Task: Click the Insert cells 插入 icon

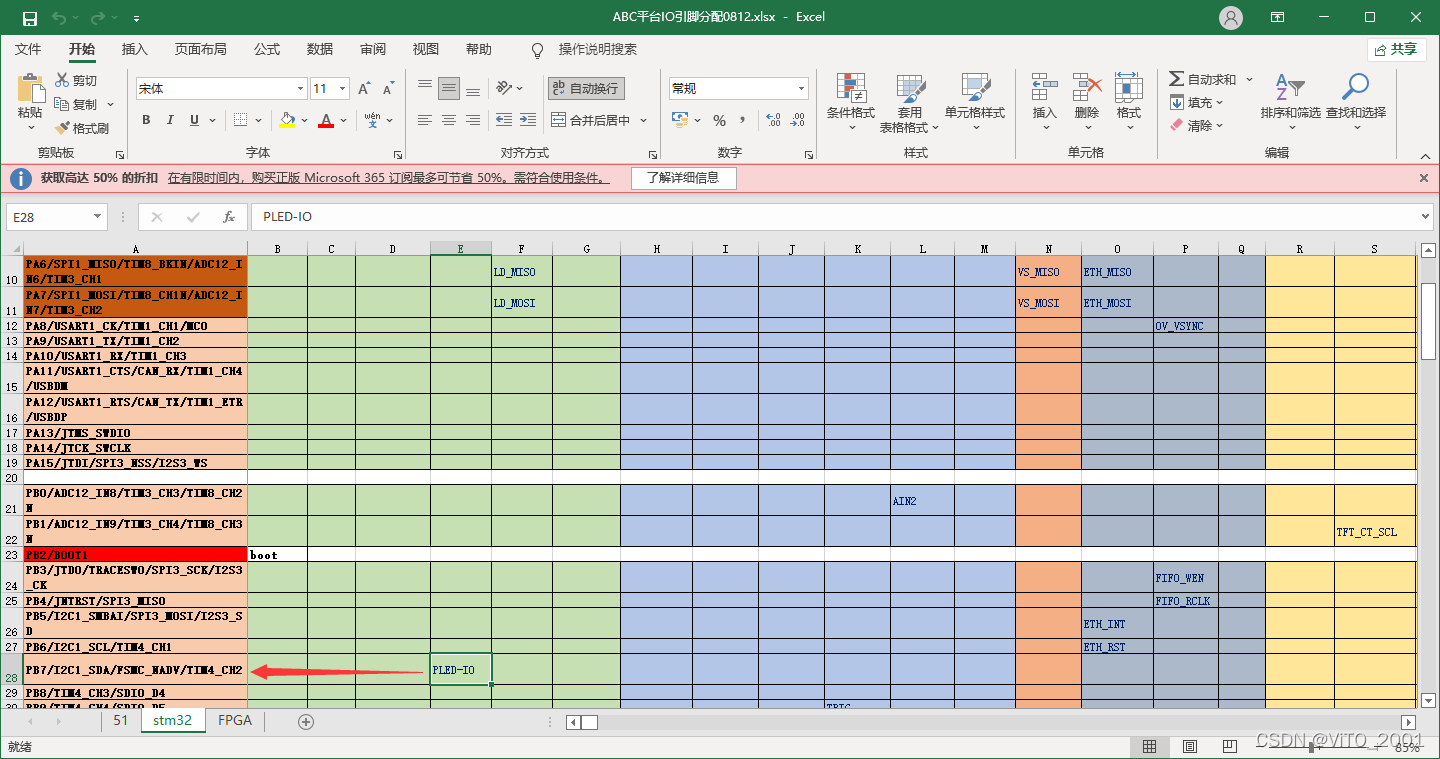Action: [1044, 87]
